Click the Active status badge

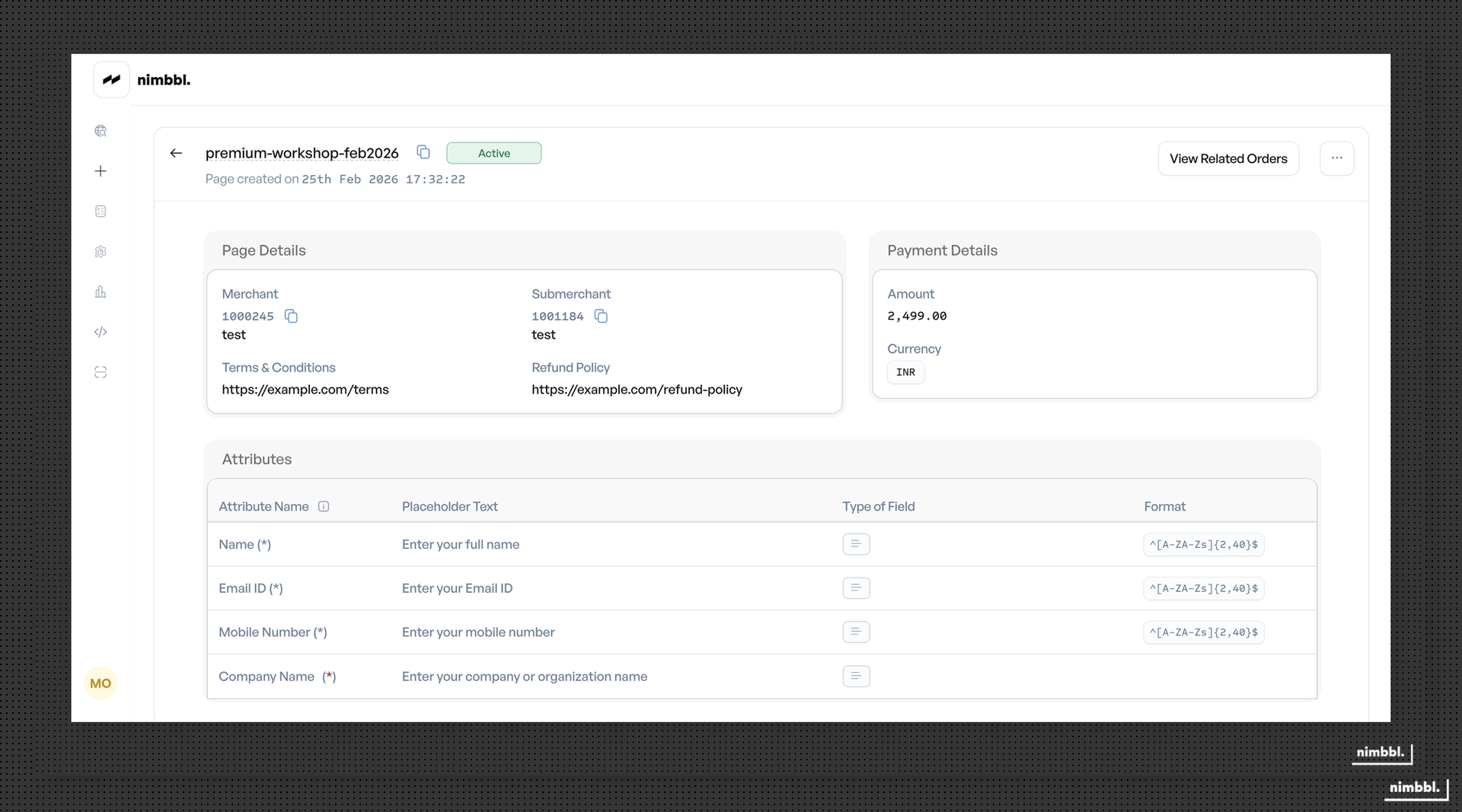point(493,152)
